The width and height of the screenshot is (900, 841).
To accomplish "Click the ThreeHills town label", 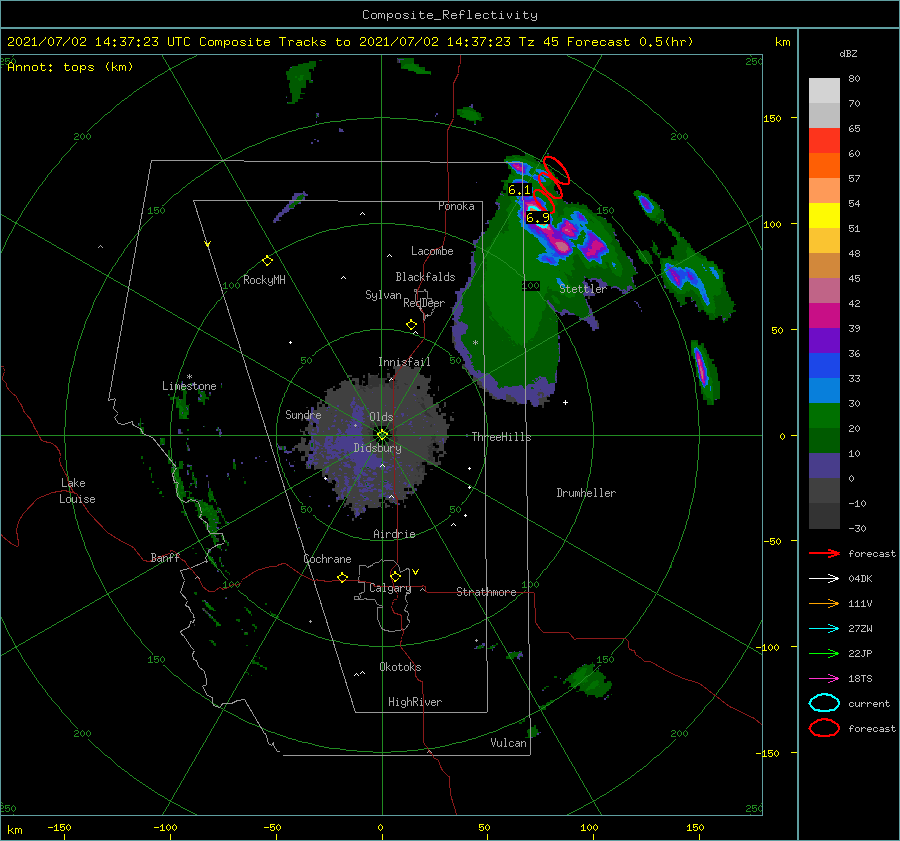I will click(x=501, y=437).
